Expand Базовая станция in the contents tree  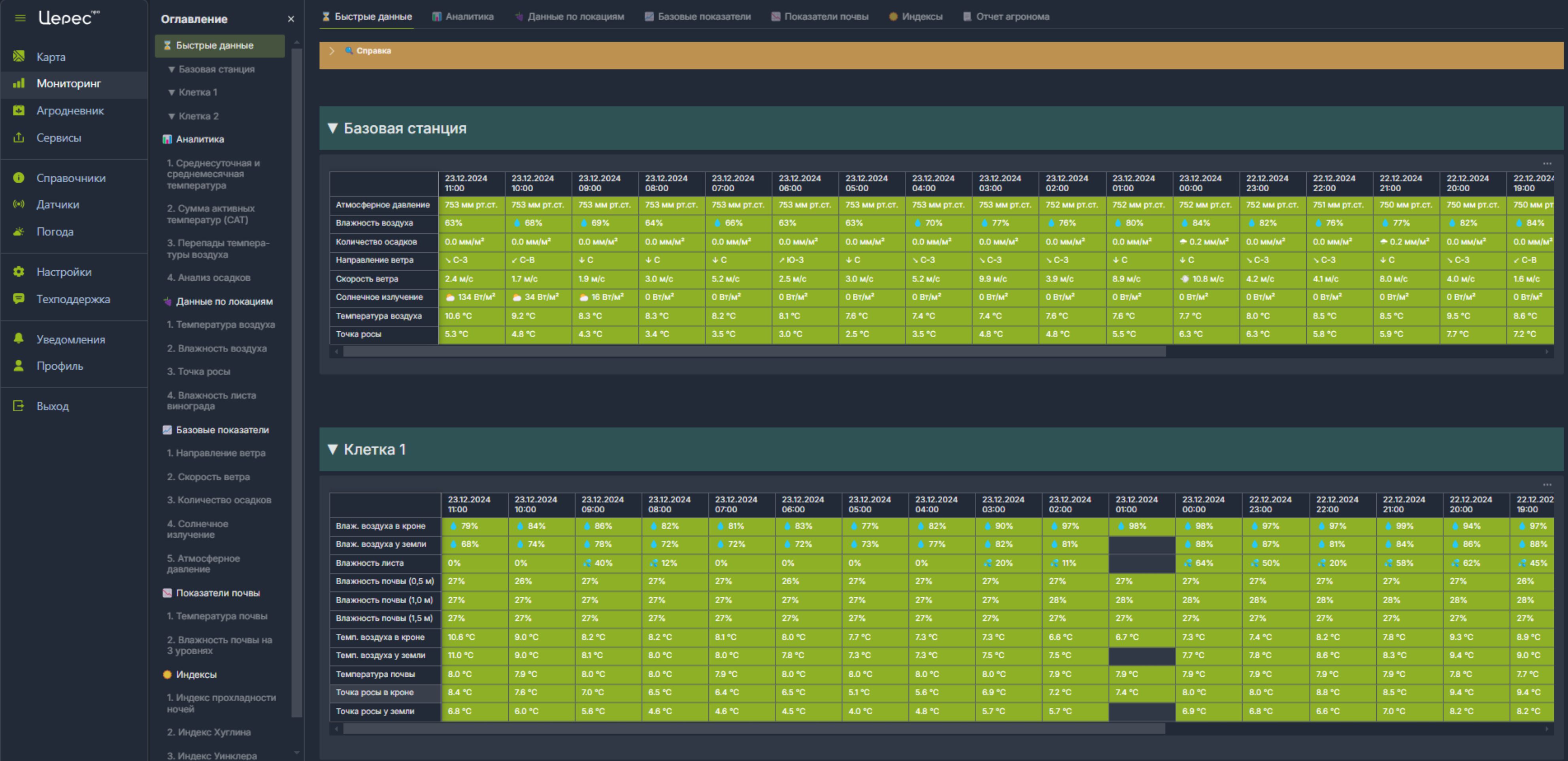point(172,70)
